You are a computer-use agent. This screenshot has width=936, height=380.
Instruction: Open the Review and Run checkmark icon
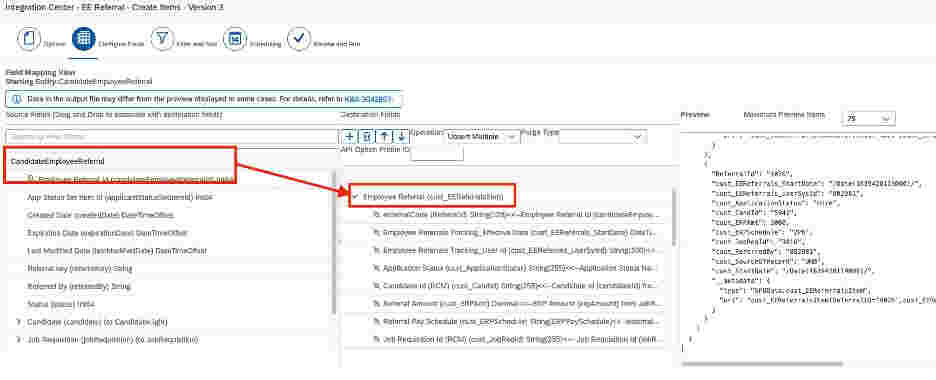[x=298, y=40]
